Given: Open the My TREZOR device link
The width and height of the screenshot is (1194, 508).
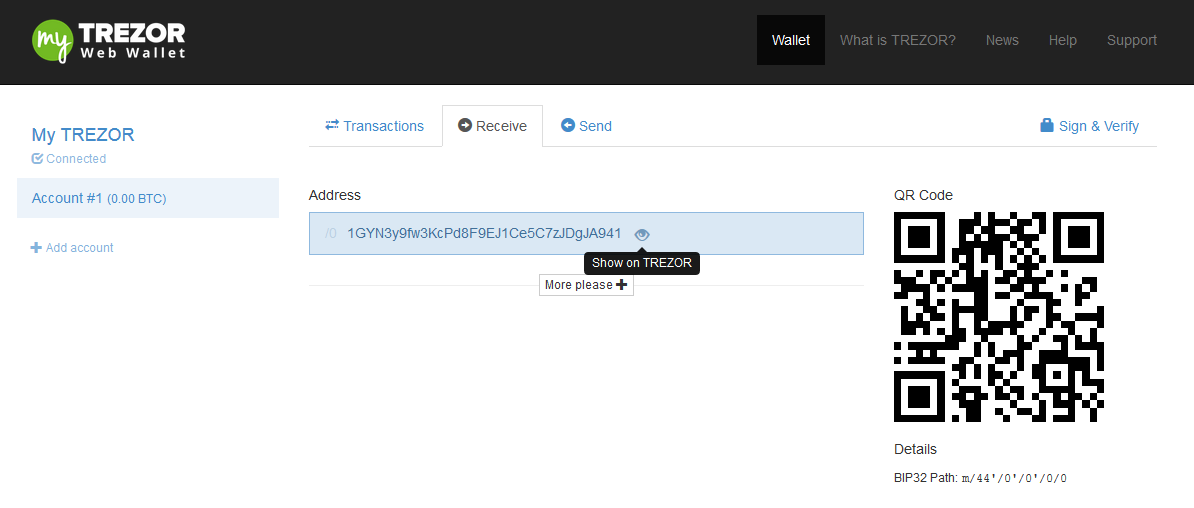Looking at the screenshot, I should pyautogui.click(x=83, y=135).
